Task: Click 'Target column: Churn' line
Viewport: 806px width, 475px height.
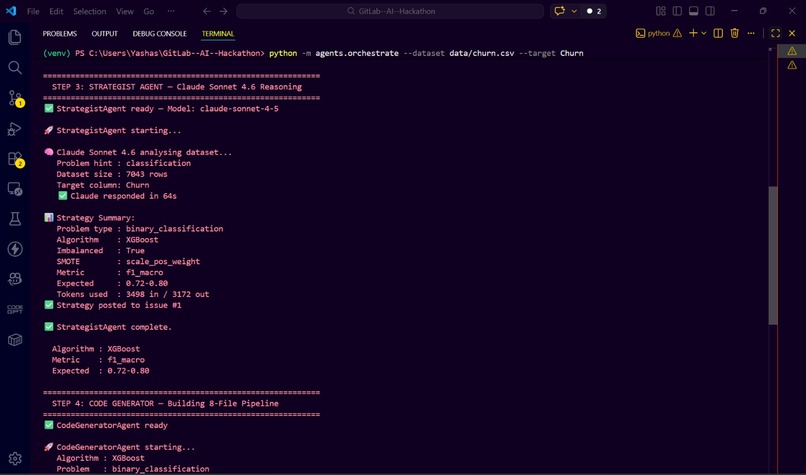Action: point(103,185)
